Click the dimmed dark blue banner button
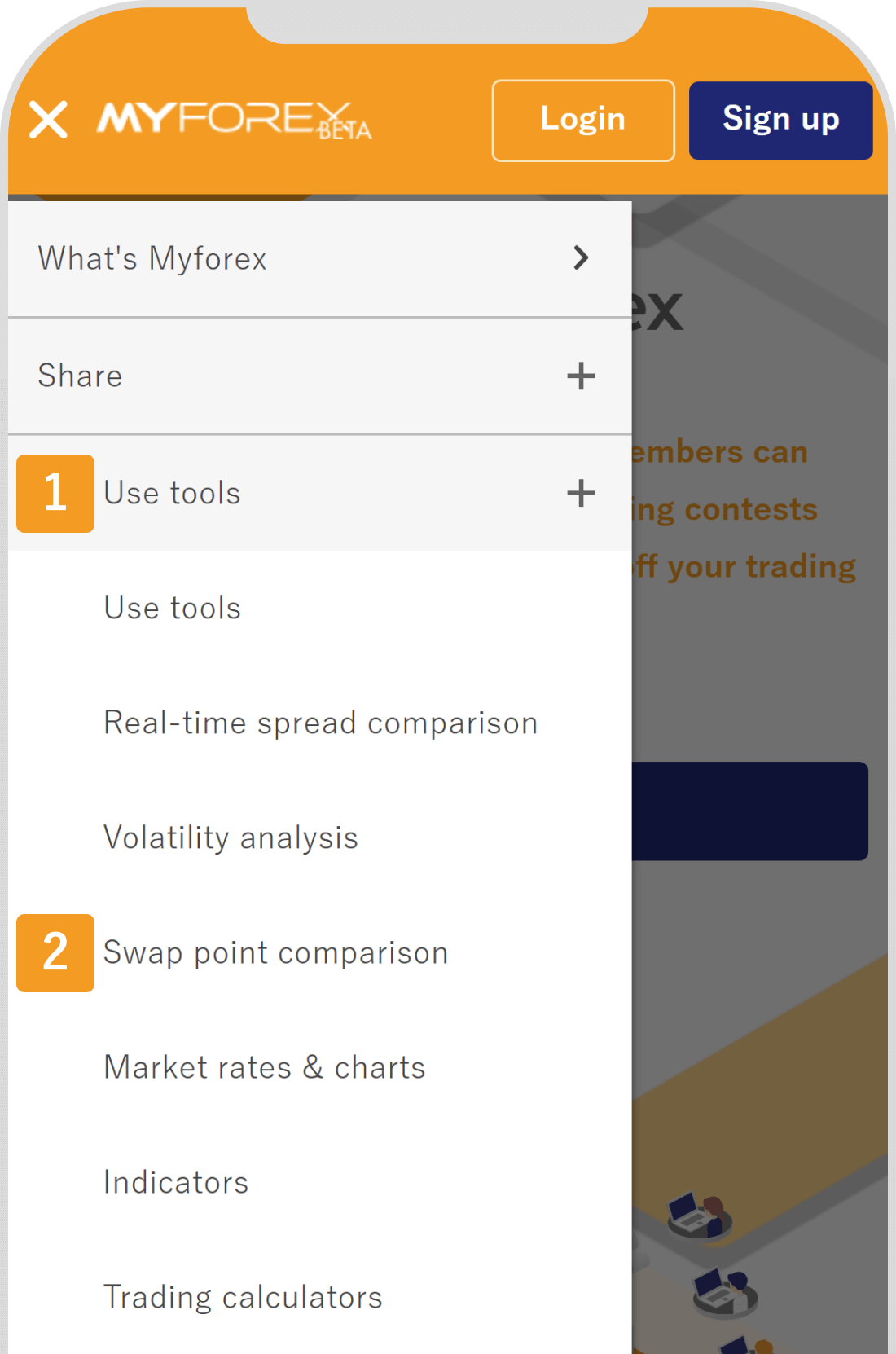 (749, 811)
